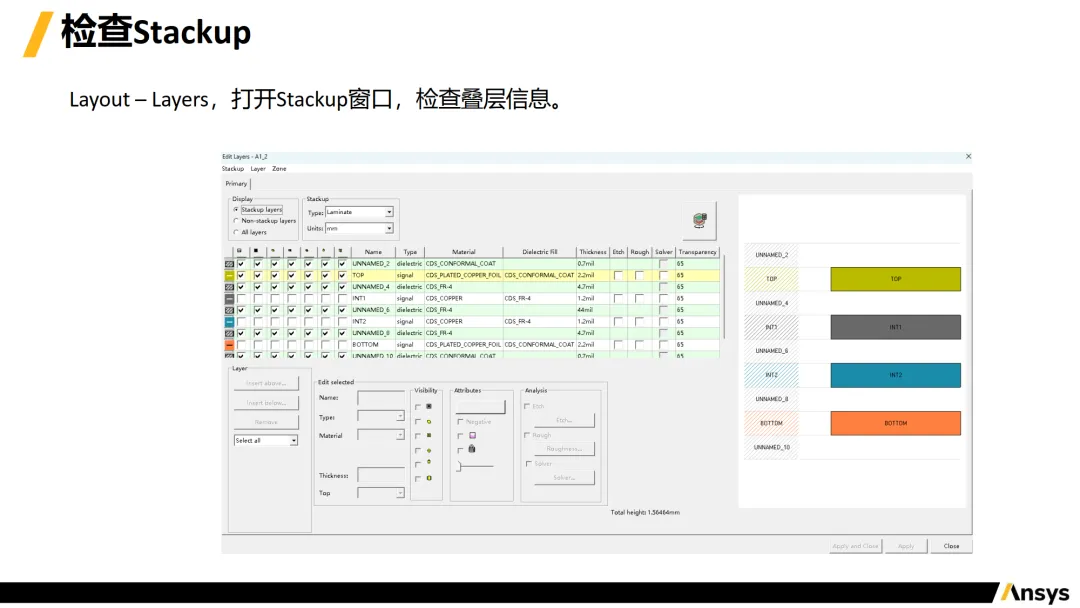Click the Name input field in Edit selected
The image size is (1080, 608).
tap(381, 398)
